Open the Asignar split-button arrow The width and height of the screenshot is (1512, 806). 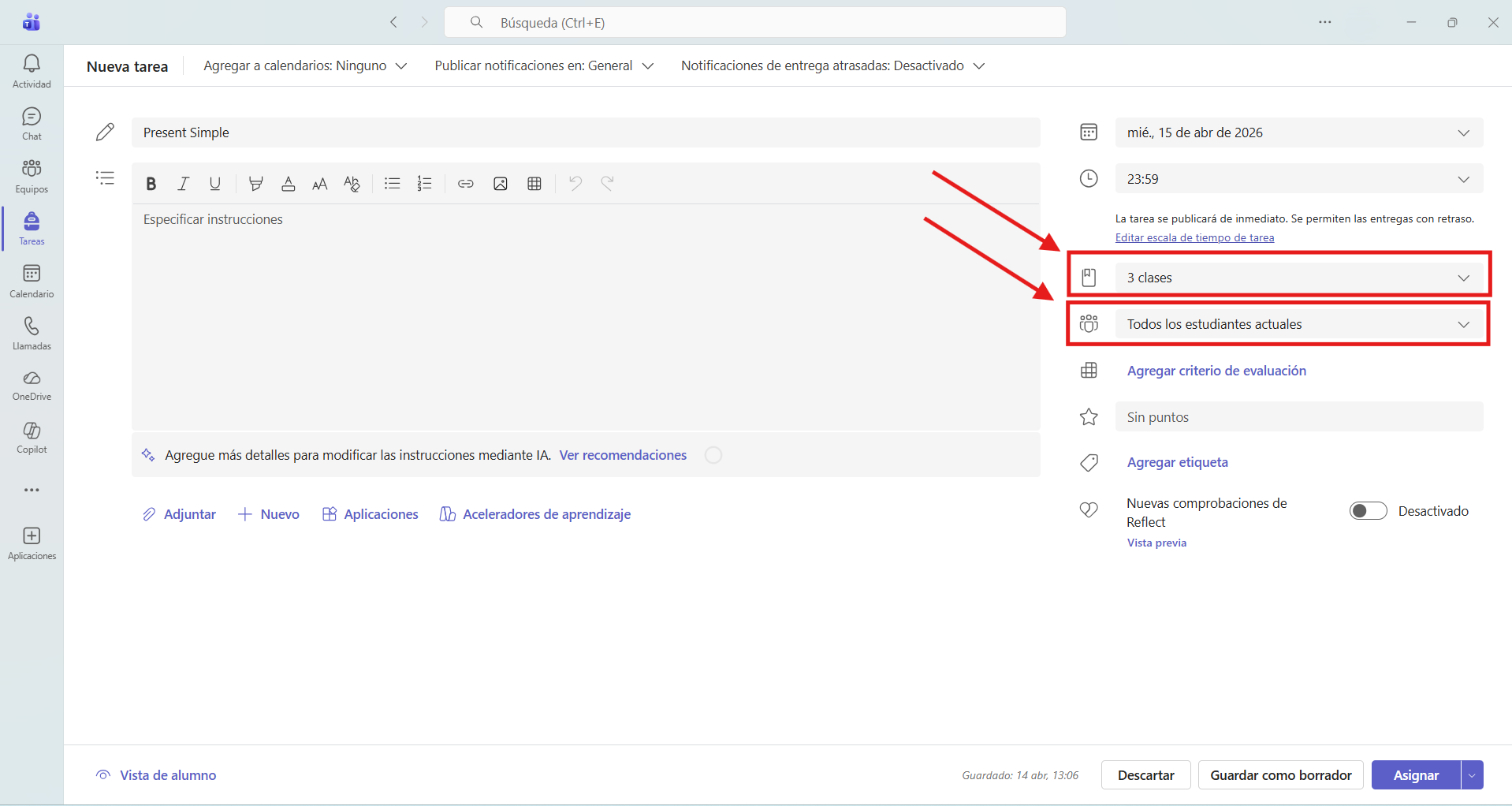[1472, 775]
